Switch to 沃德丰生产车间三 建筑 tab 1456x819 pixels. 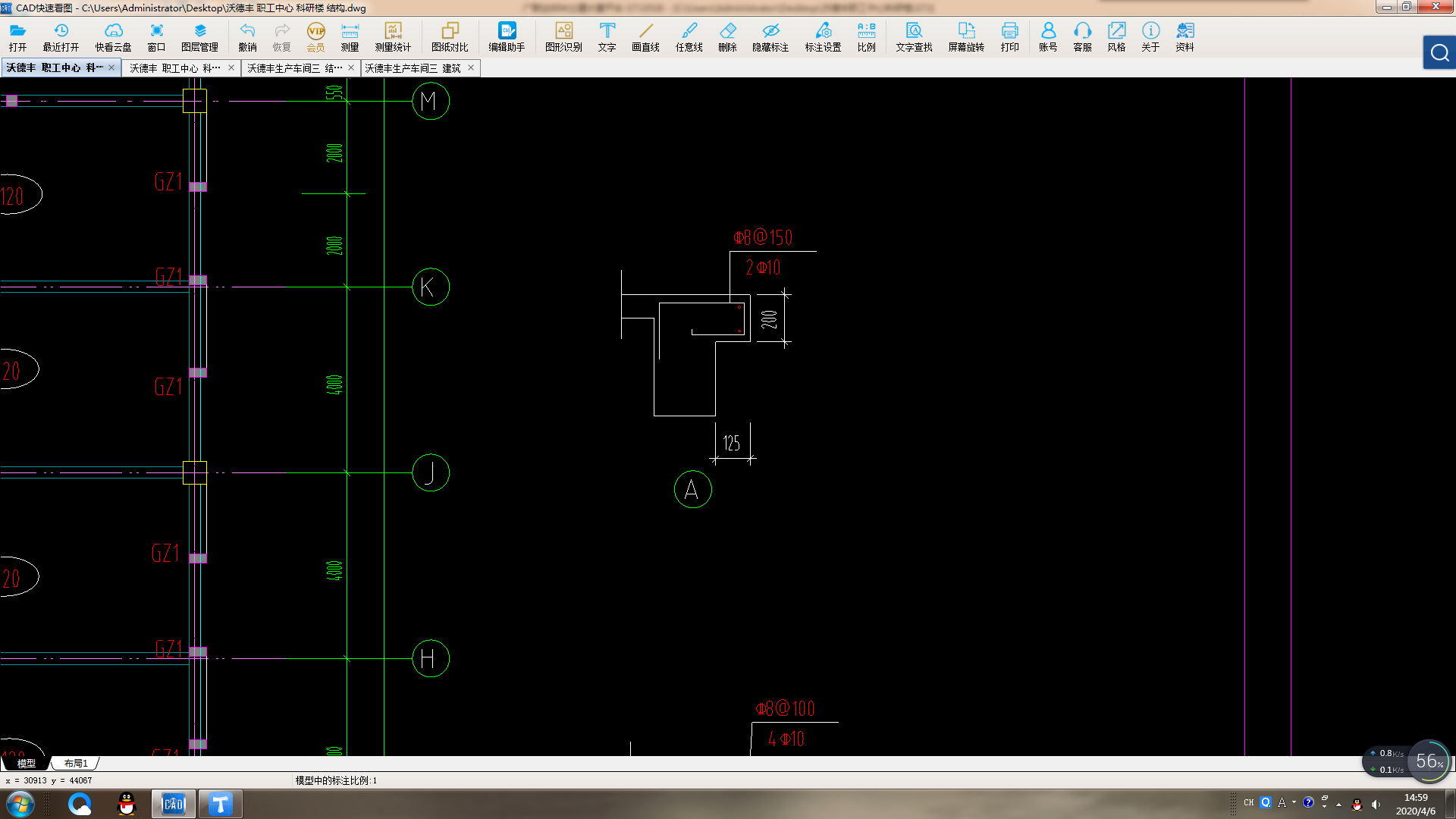(x=413, y=68)
